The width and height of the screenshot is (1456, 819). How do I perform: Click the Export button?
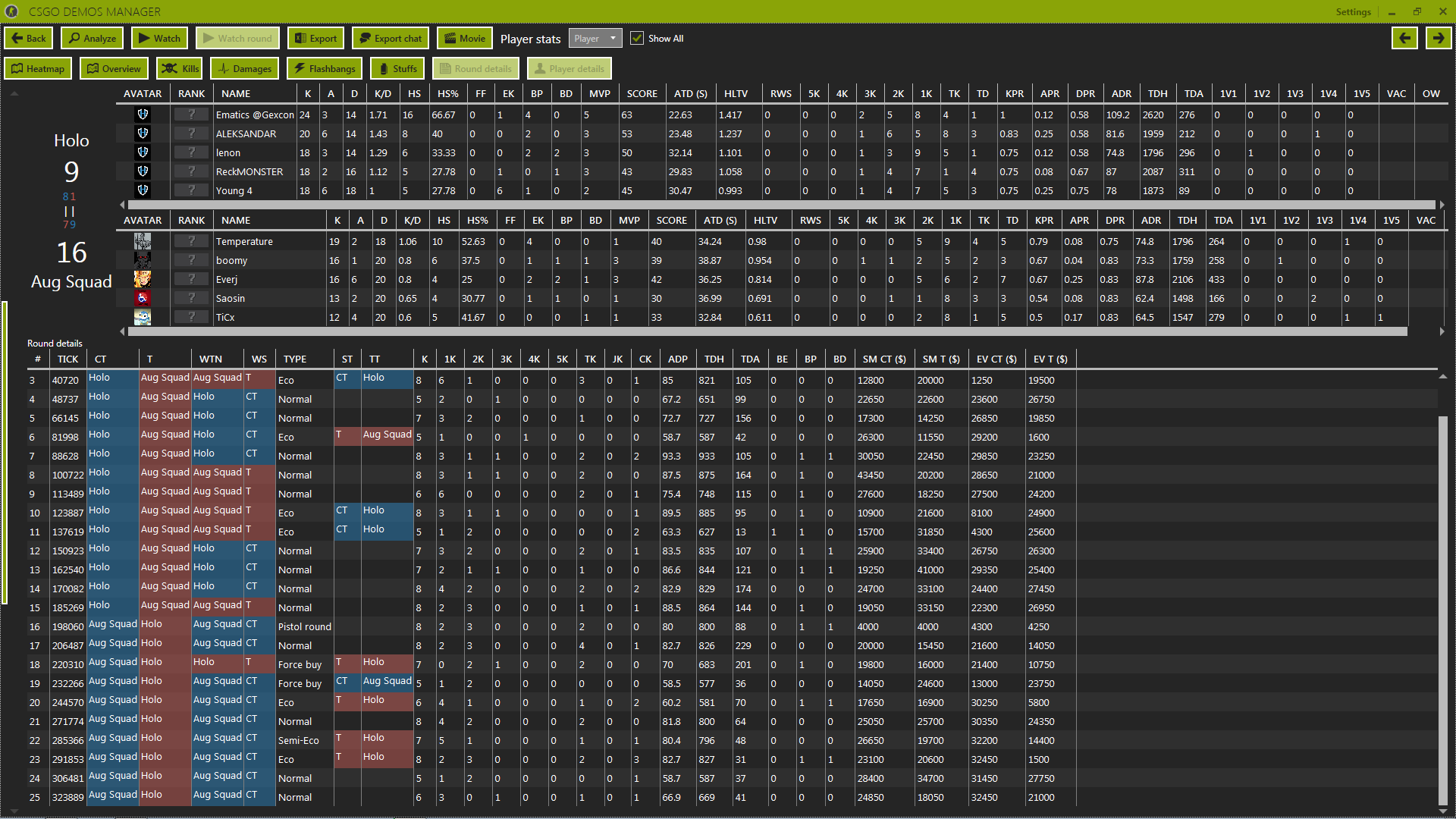[315, 38]
